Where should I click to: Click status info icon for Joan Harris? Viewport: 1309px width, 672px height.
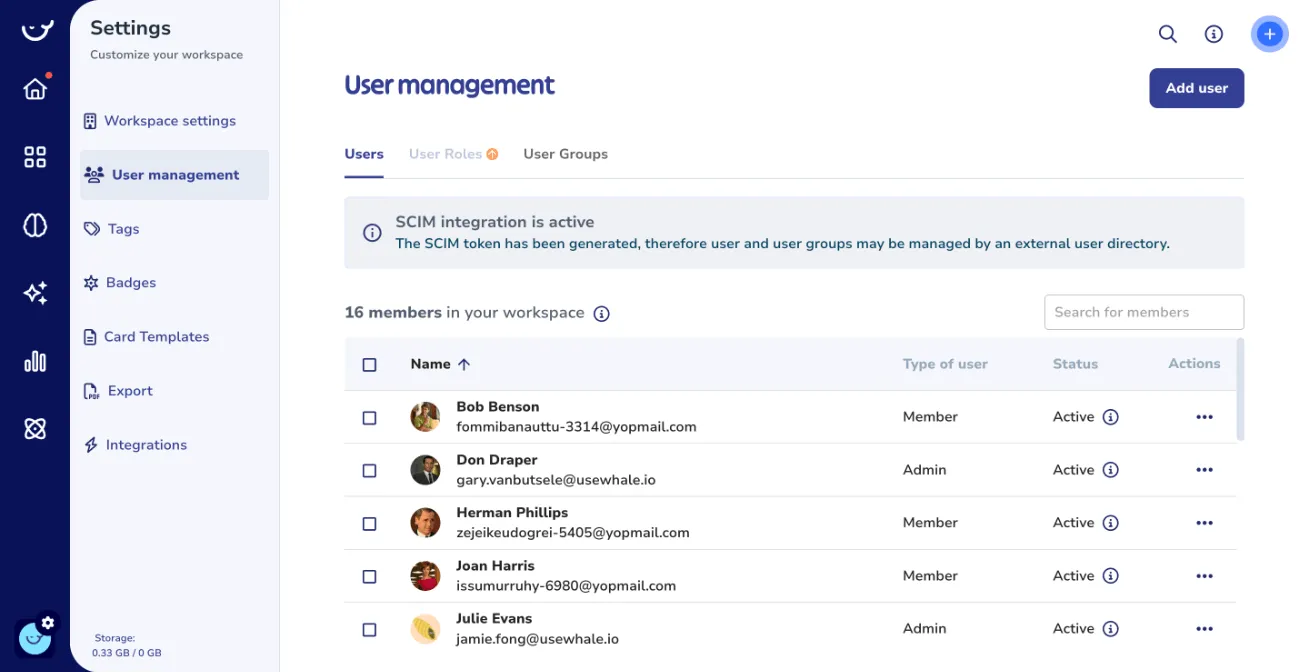pos(1110,576)
